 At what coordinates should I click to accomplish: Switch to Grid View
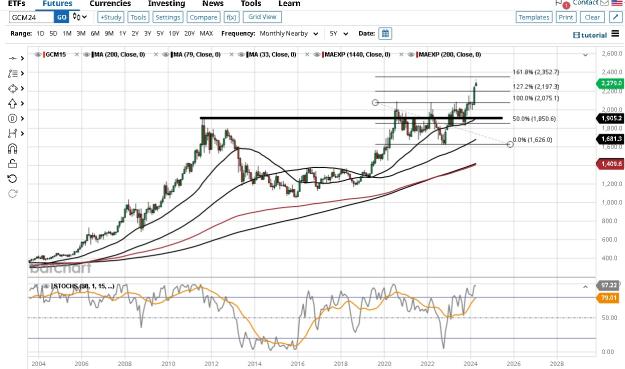tap(262, 17)
